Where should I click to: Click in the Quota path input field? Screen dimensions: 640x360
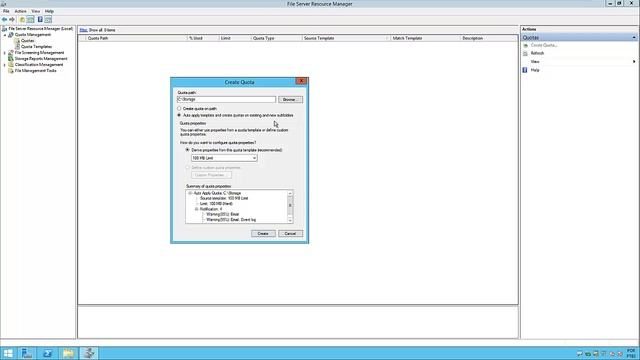click(x=227, y=100)
